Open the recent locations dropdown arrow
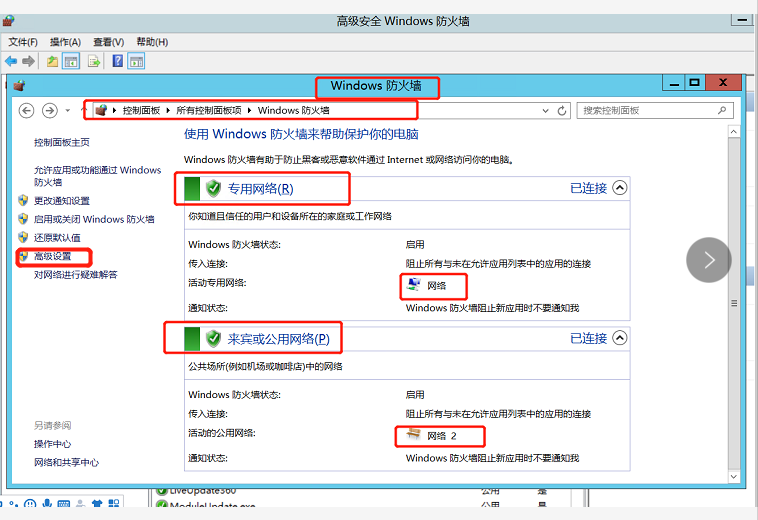758x520 pixels. click(68, 111)
